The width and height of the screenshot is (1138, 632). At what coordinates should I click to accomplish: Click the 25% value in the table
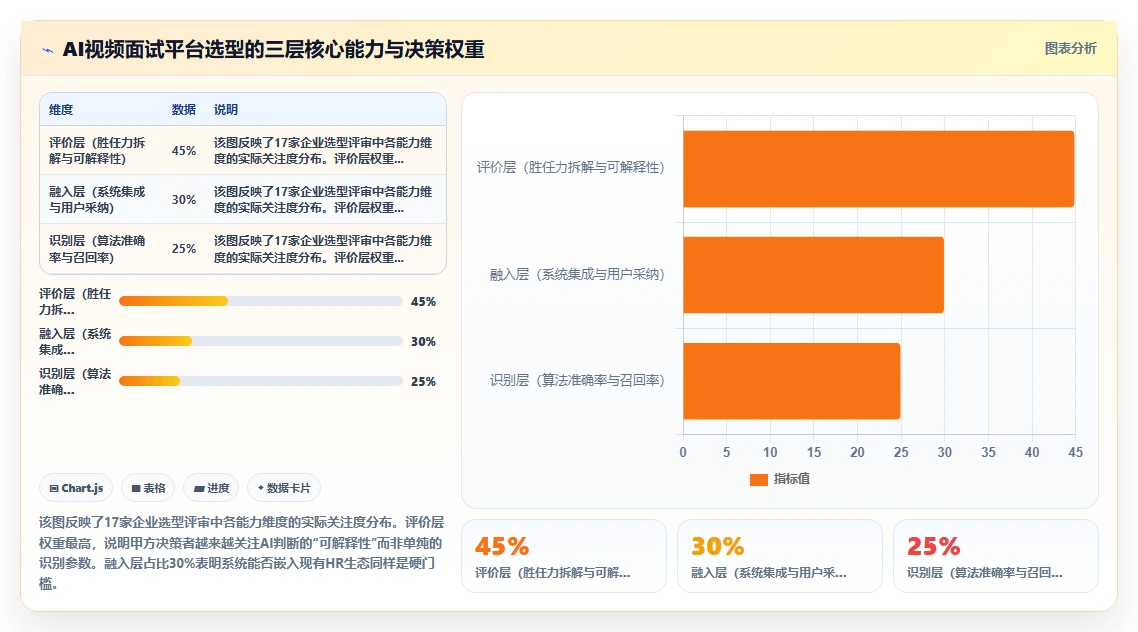click(184, 249)
